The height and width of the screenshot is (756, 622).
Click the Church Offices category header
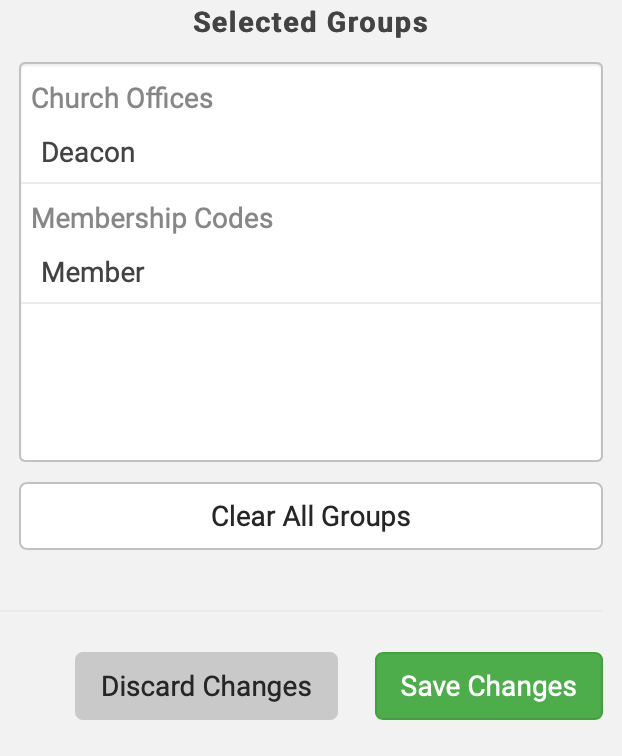[x=122, y=99]
